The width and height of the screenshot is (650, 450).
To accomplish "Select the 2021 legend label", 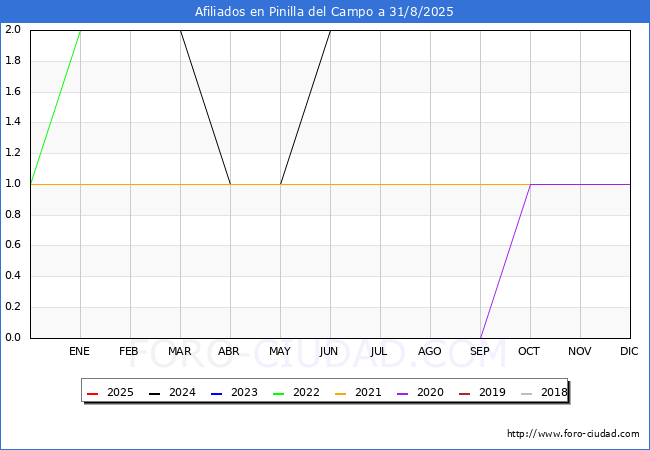I will point(368,392).
